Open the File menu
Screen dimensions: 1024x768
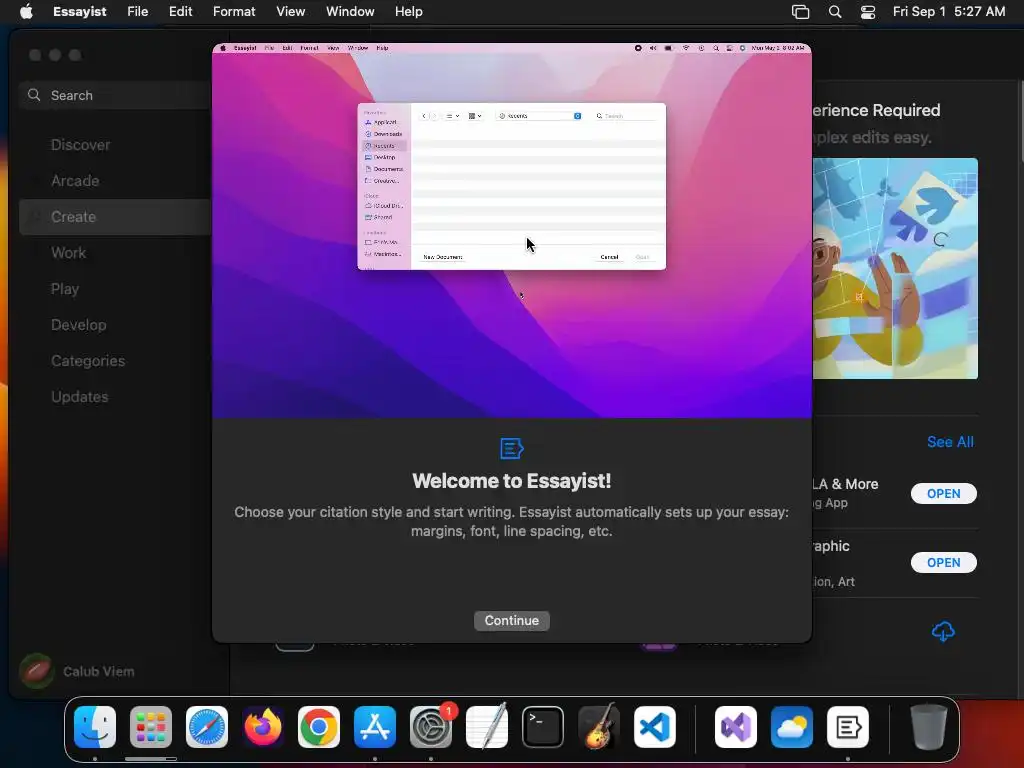click(x=137, y=11)
